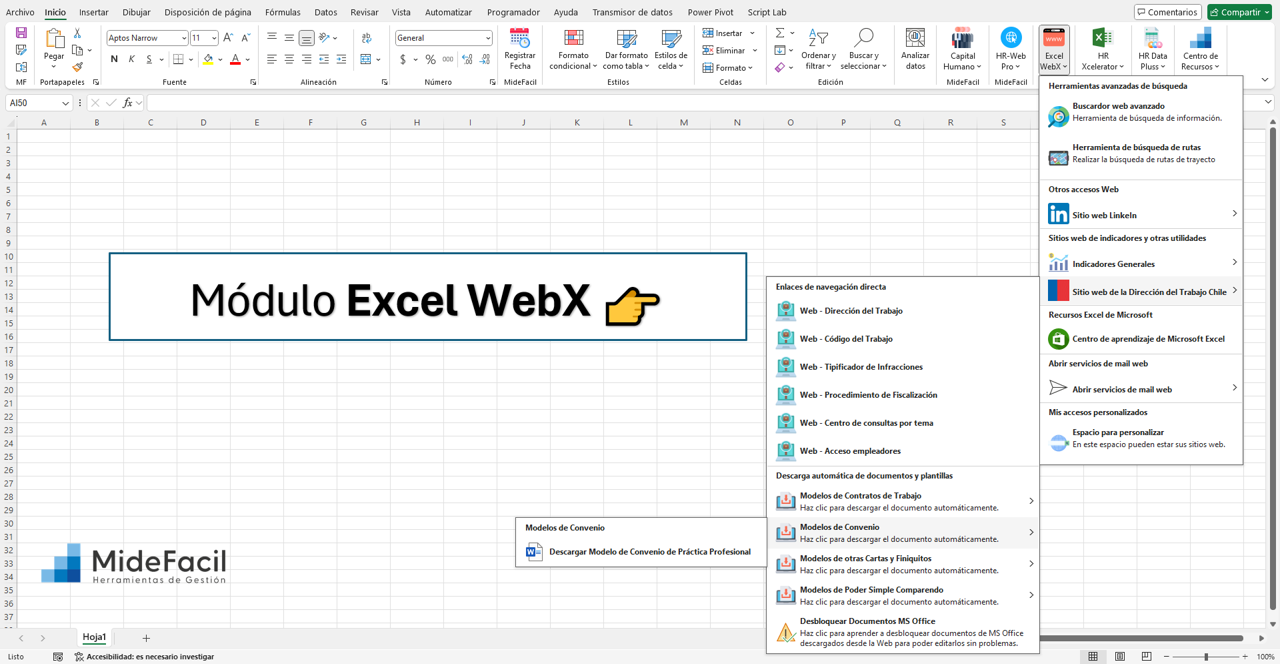Open the Capital Humano tool
This screenshot has height=664, width=1280.
coord(962,49)
